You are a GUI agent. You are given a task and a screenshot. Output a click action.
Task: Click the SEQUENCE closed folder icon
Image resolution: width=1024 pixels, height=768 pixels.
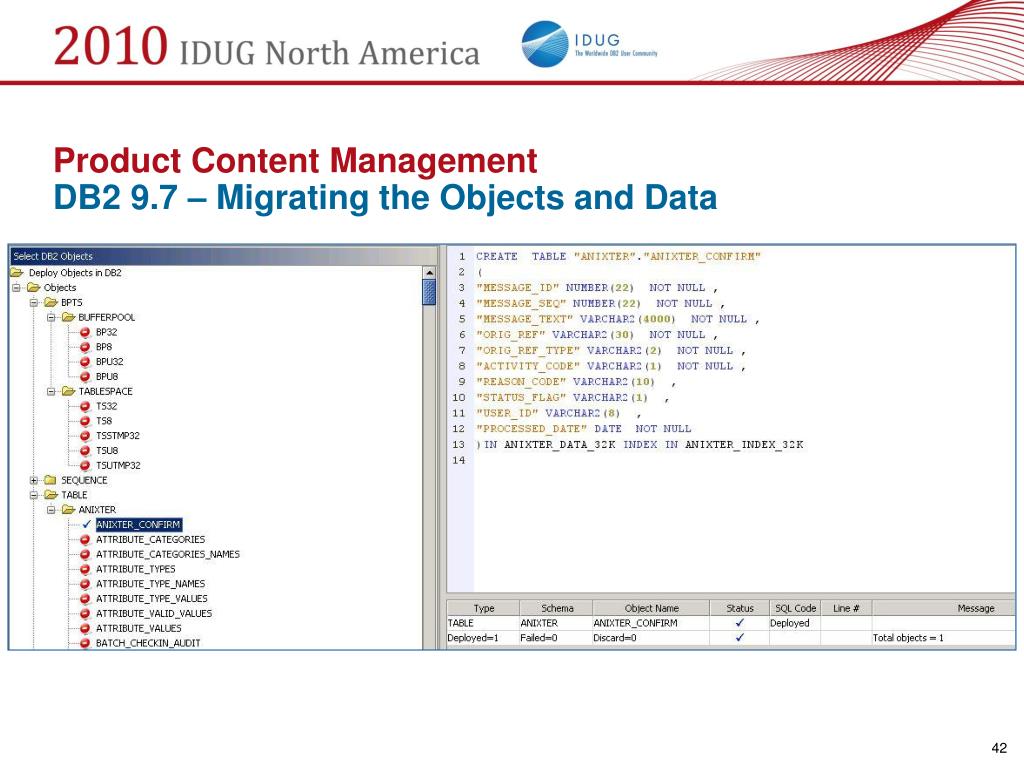(x=51, y=481)
